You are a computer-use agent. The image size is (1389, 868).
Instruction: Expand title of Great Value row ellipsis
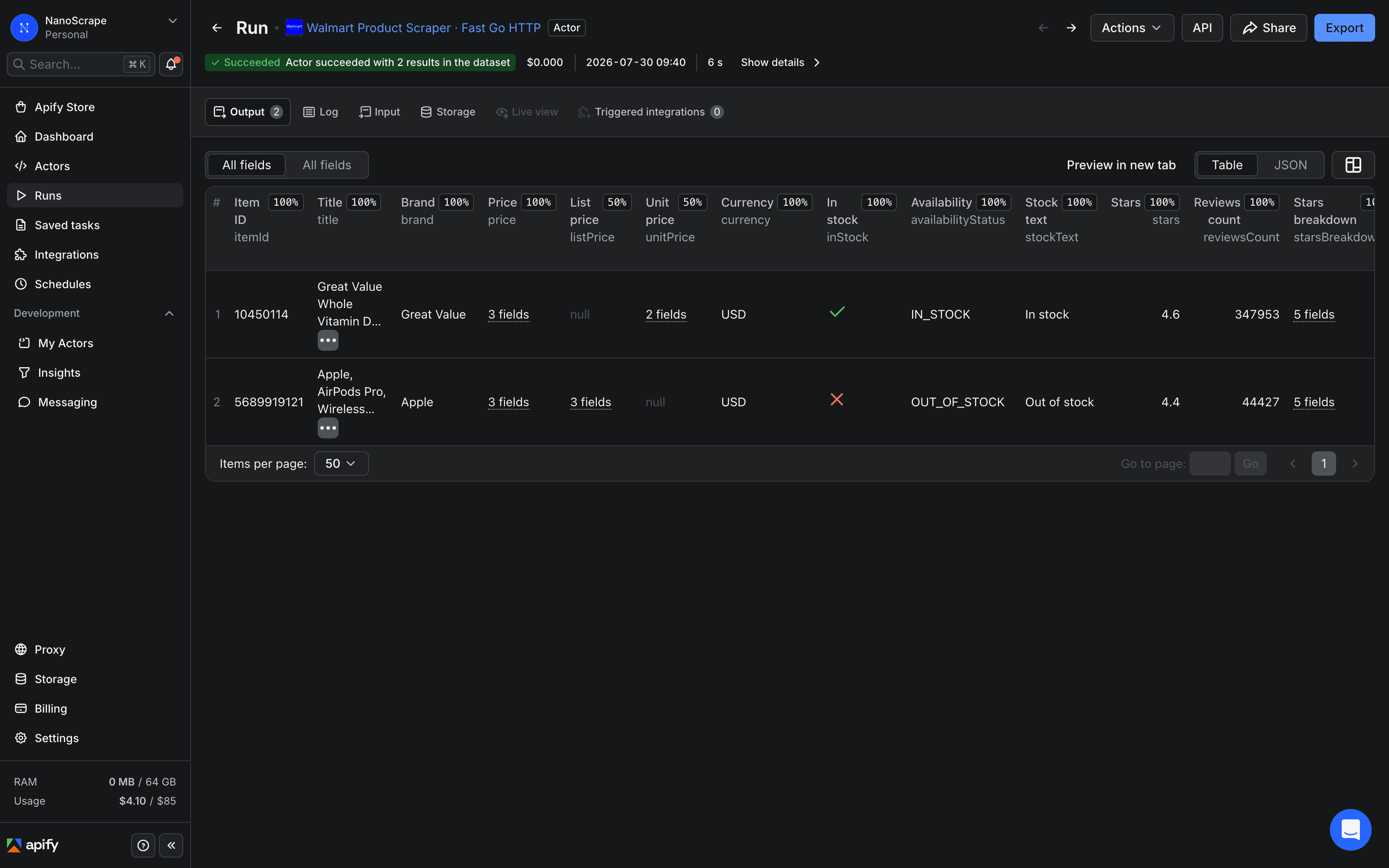328,340
